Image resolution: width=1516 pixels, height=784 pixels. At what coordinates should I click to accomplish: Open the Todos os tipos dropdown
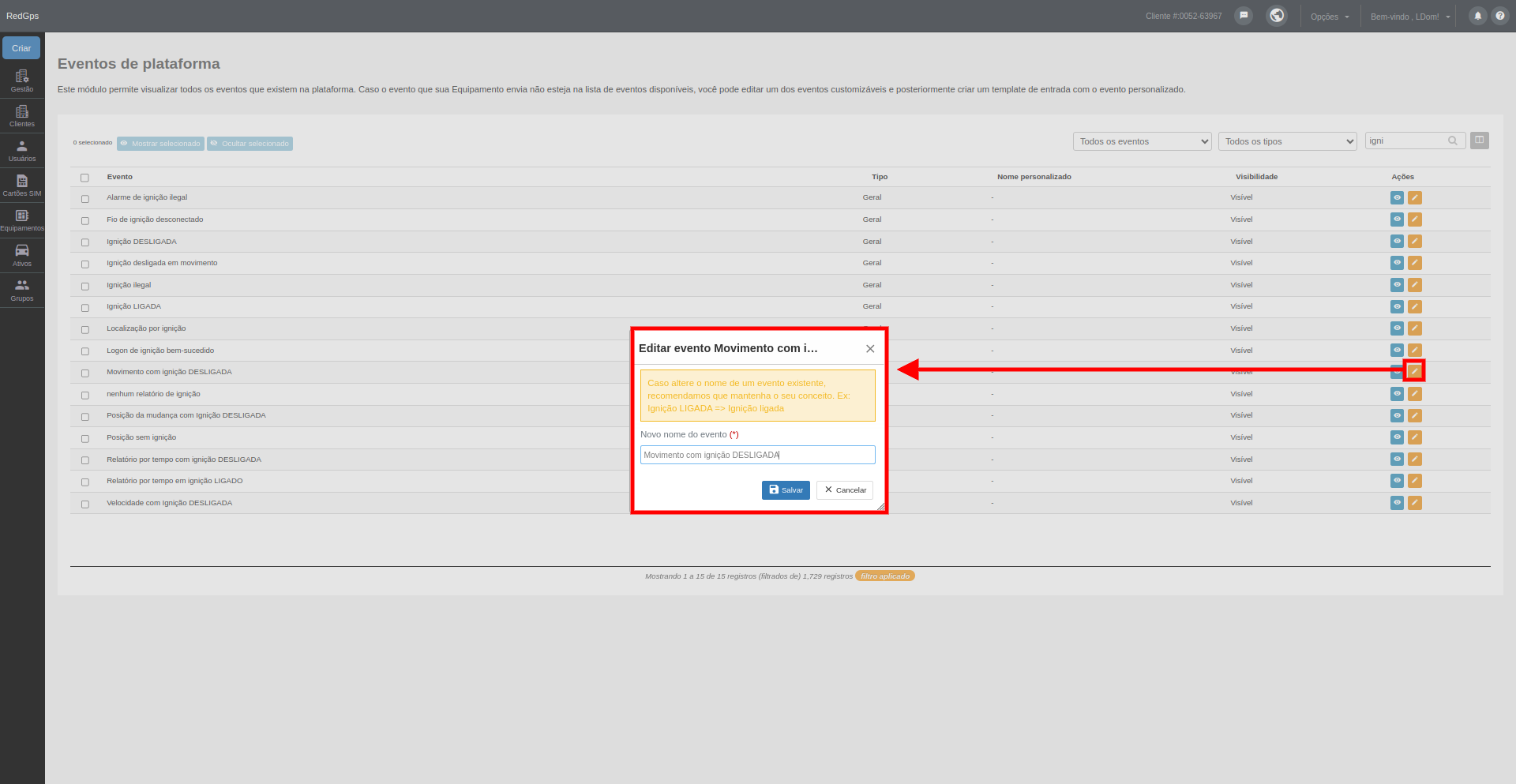pyautogui.click(x=1287, y=141)
